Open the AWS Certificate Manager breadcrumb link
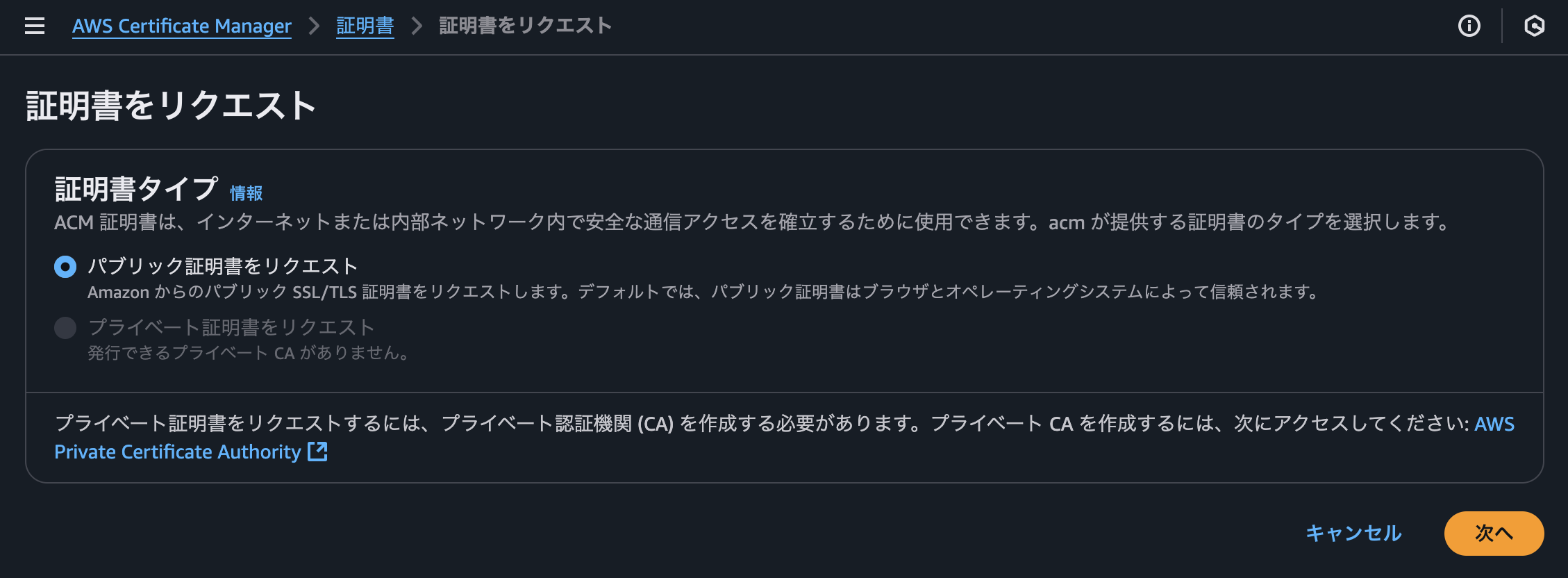 click(181, 26)
